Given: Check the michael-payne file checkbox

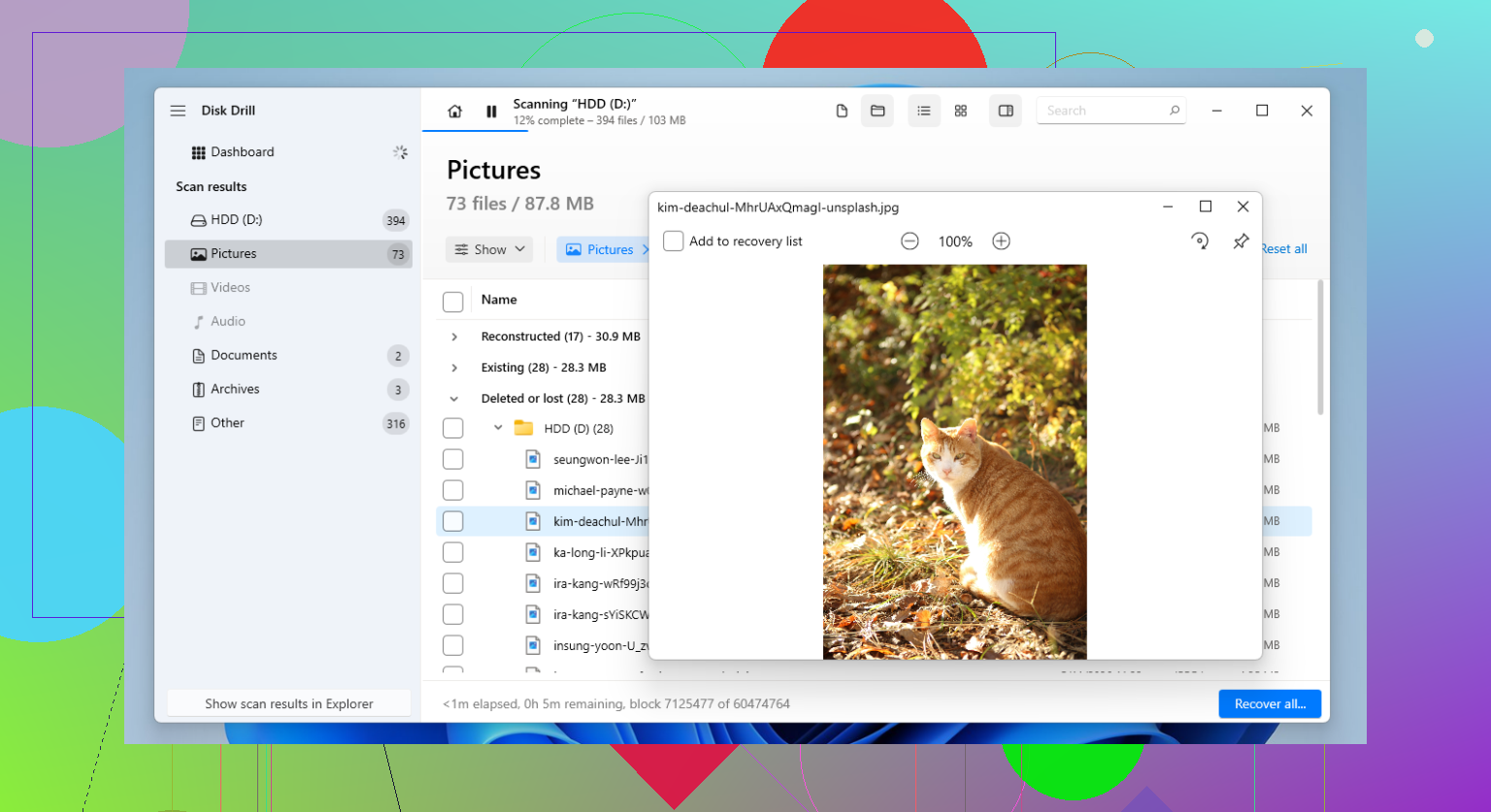Looking at the screenshot, I should point(452,490).
